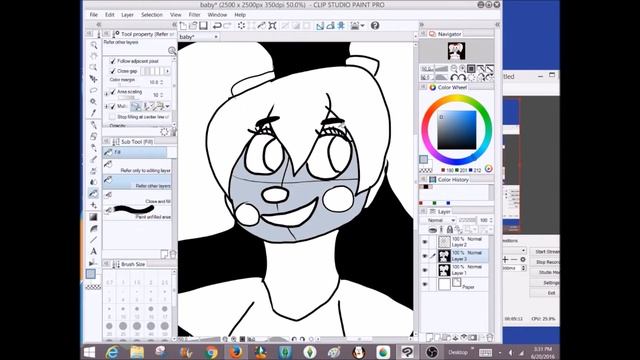Image resolution: width=640 pixels, height=360 pixels.
Task: Open the Window menu
Action: pyautogui.click(x=217, y=15)
